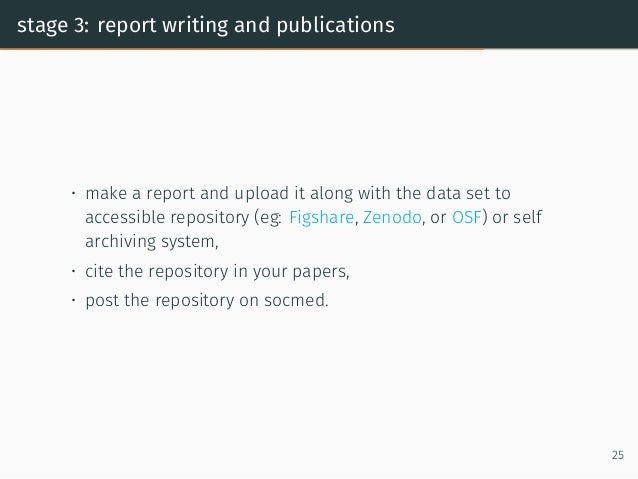Click the phrase 'make a report and upload'

(187, 194)
